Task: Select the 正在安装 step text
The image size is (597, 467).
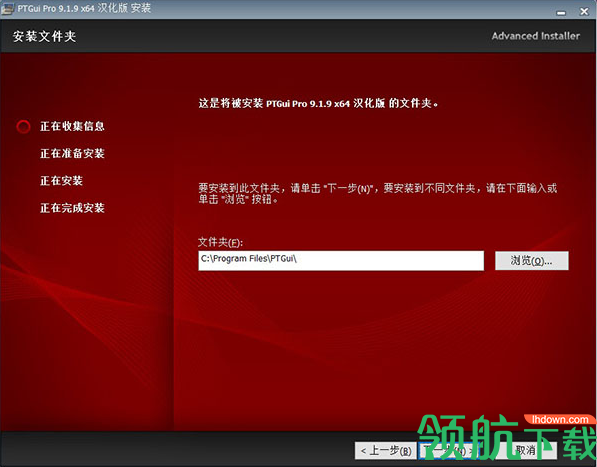Action: coord(61,181)
